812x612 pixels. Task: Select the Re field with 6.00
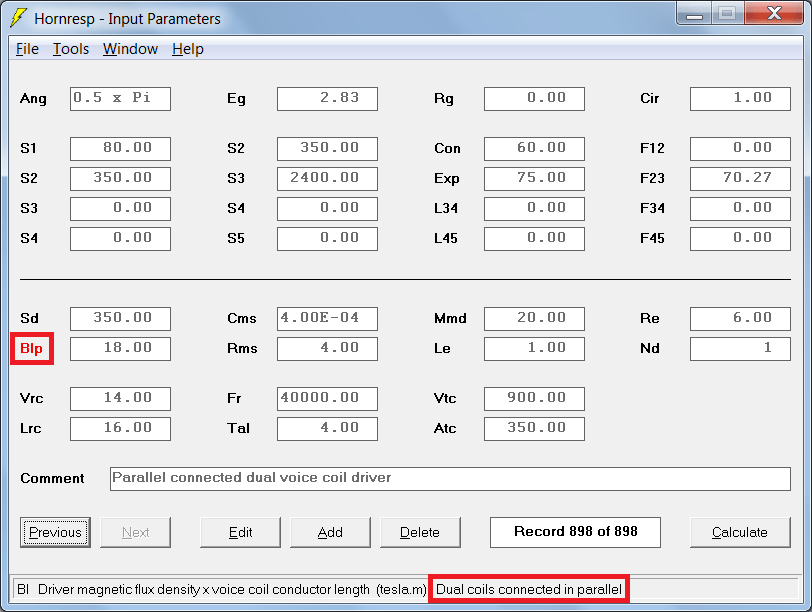(741, 319)
